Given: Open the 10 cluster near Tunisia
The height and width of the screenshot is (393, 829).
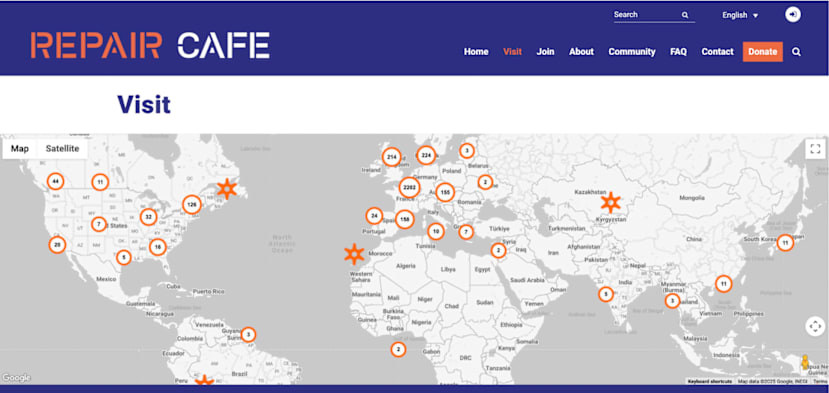Looking at the screenshot, I should pos(436,232).
